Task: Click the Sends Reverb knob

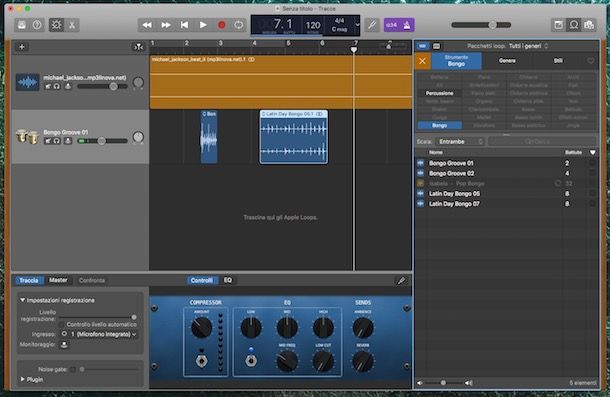Action: (363, 361)
